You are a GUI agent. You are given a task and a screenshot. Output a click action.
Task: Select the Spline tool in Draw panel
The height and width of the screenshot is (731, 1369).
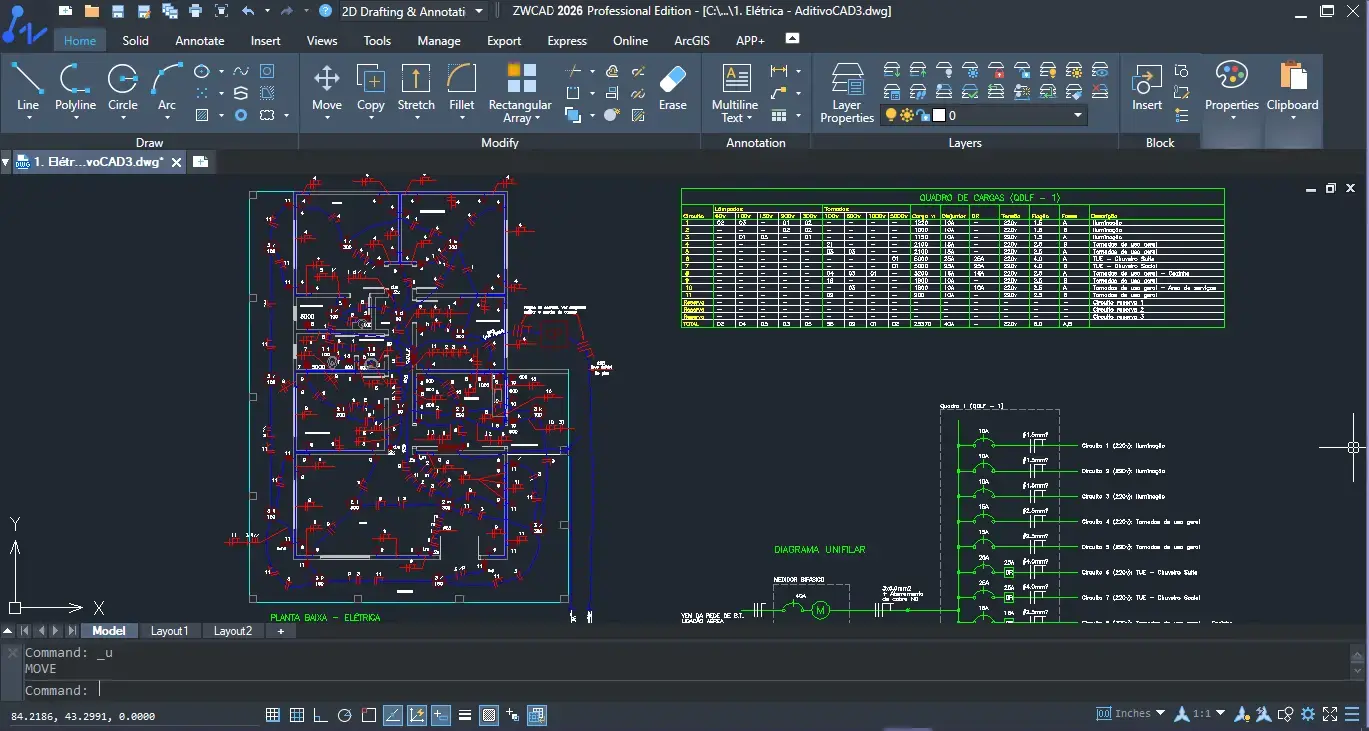(240, 71)
